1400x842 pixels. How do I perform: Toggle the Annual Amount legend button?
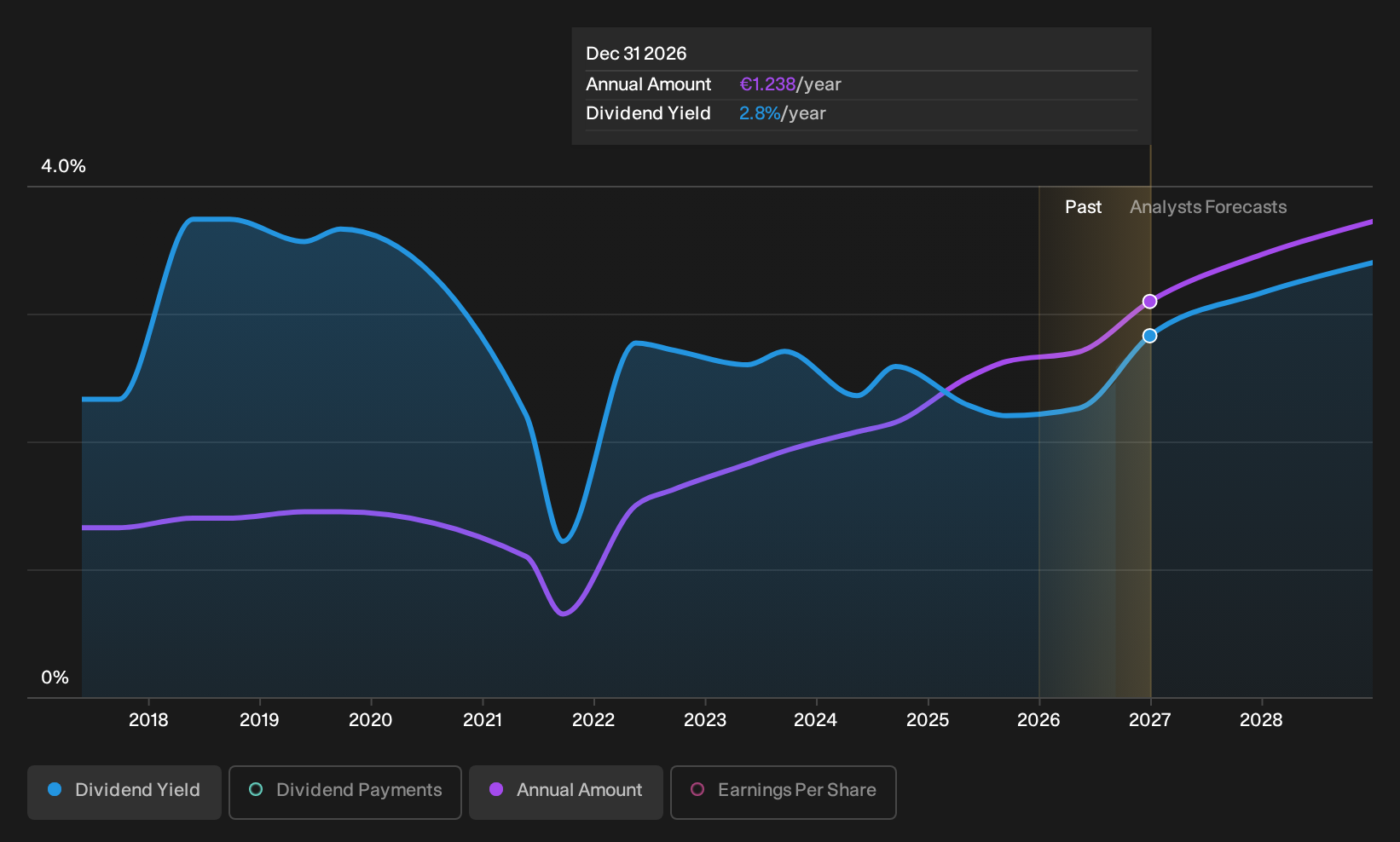(566, 793)
